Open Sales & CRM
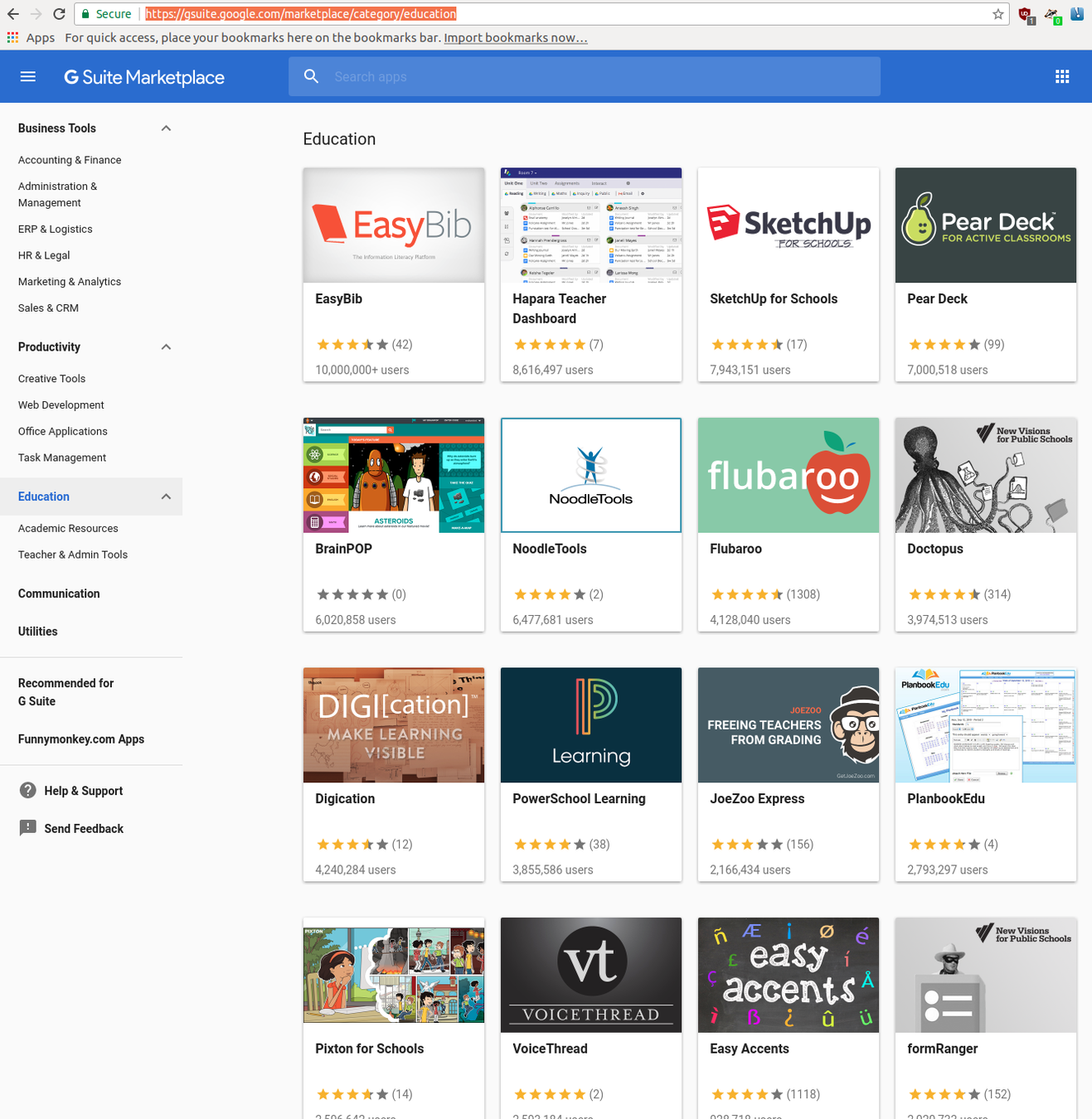This screenshot has width=1092, height=1119. click(48, 308)
